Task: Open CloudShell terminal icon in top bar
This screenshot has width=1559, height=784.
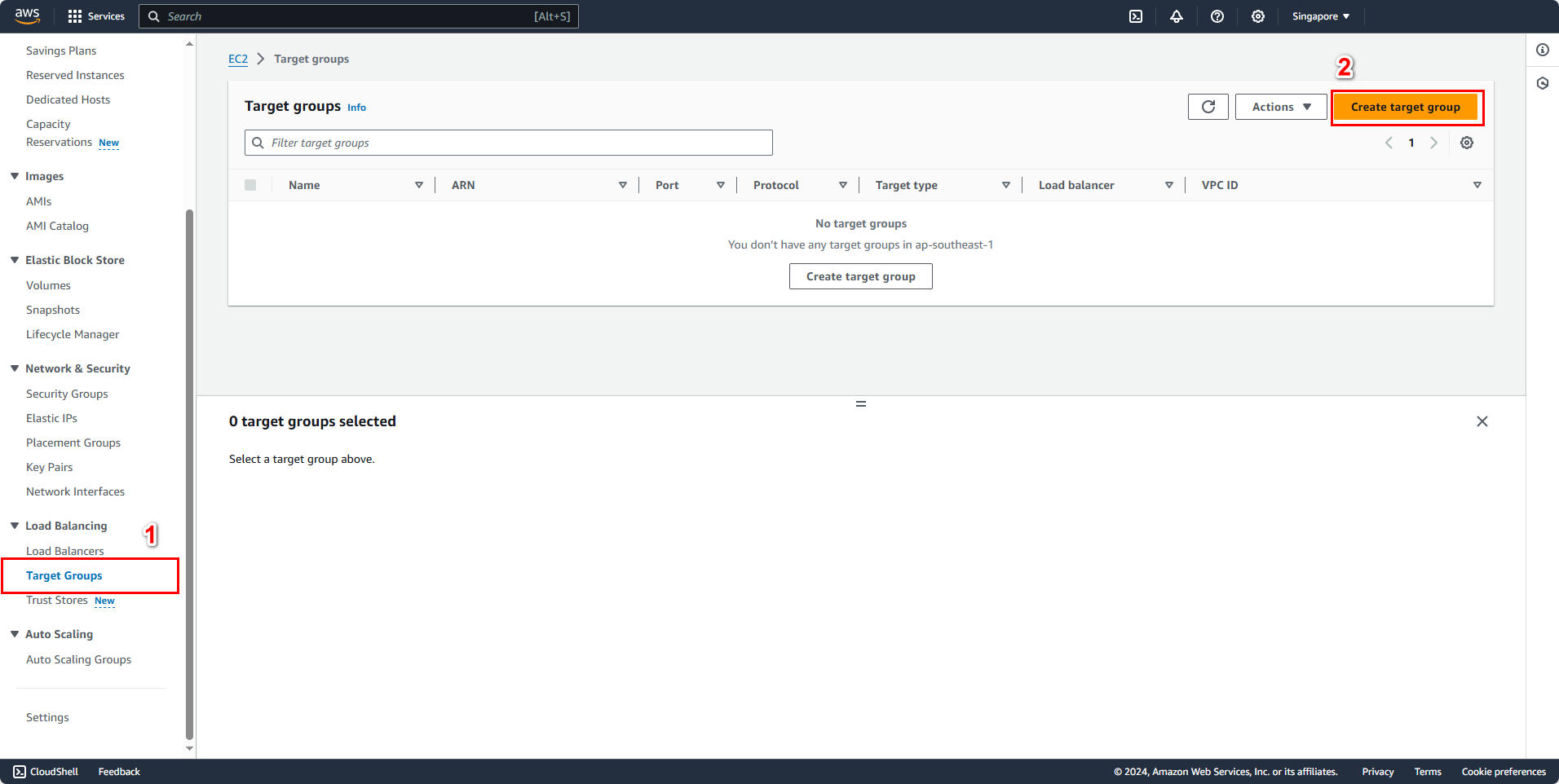Action: tap(1135, 15)
